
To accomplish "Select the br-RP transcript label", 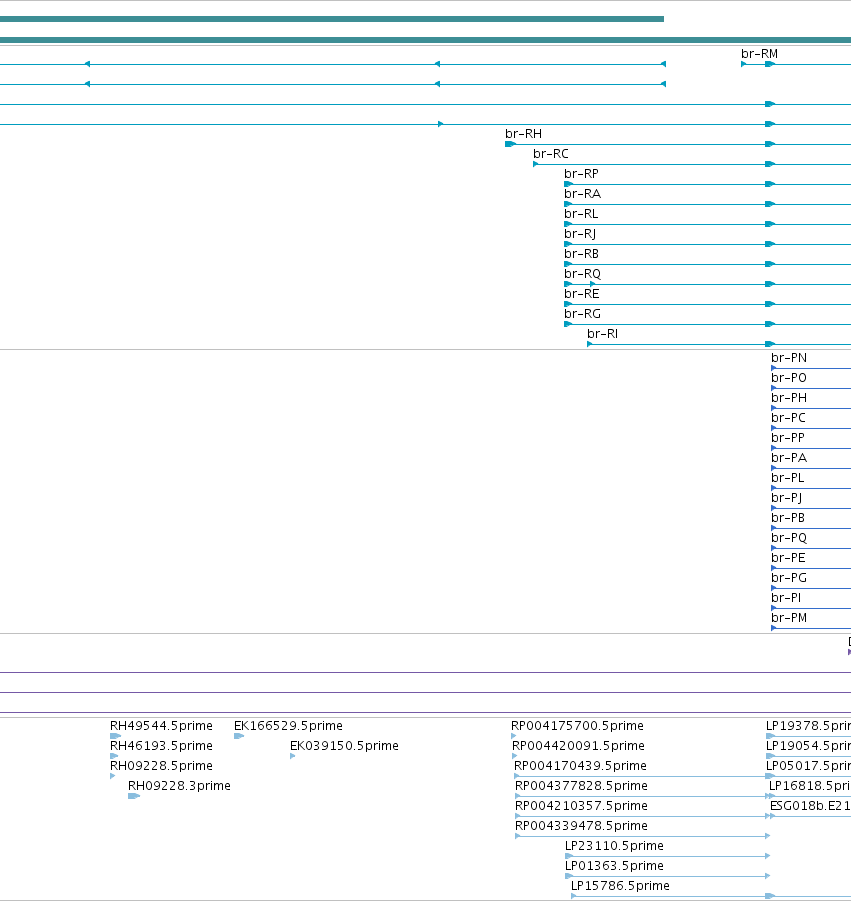I will pos(581,174).
